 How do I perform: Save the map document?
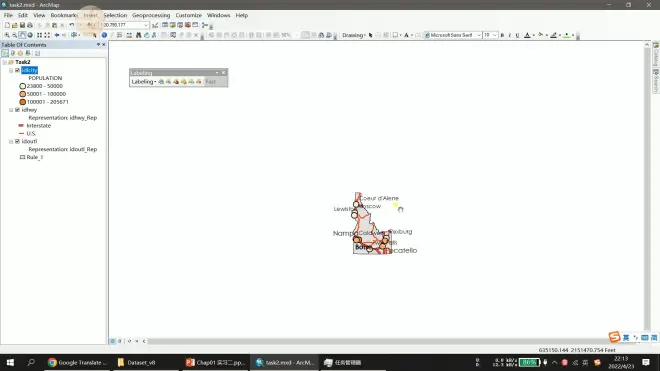click(x=22, y=25)
